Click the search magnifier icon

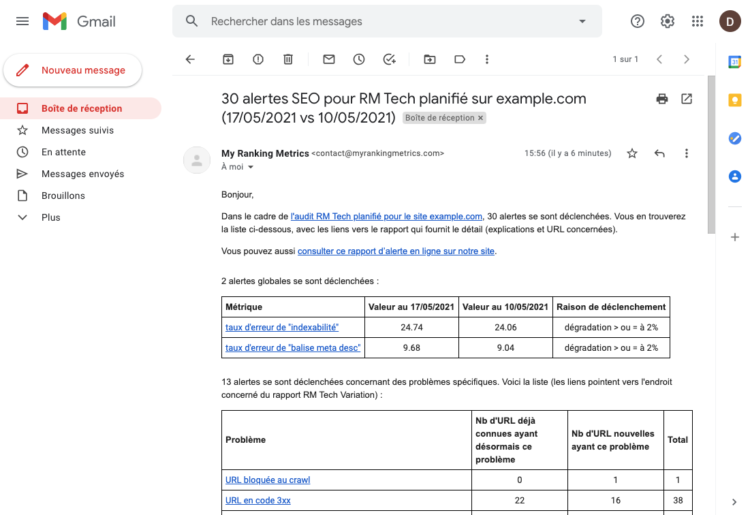(x=192, y=21)
